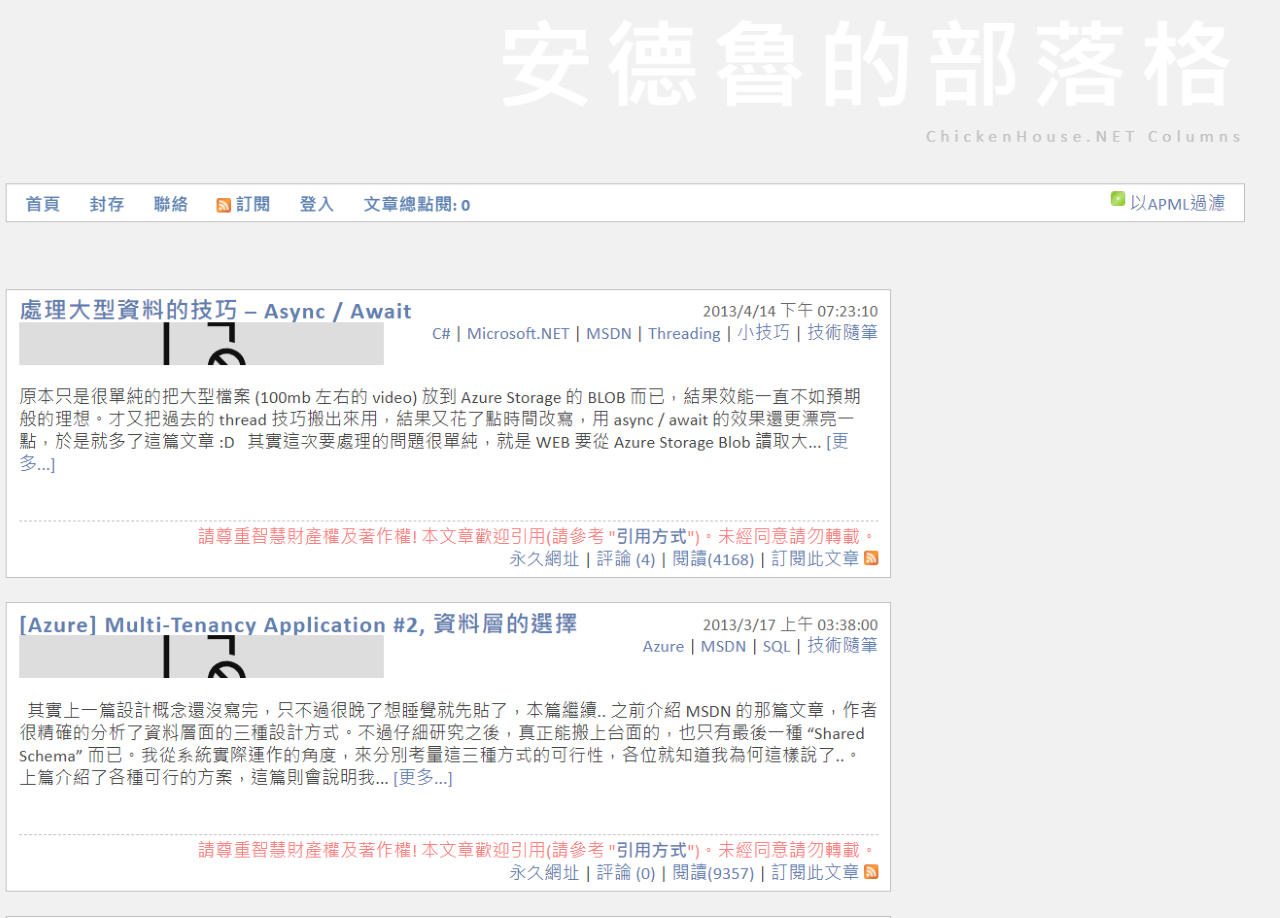Image resolution: width=1280 pixels, height=918 pixels.
Task: View 評論 (4) comments on Async post
Action: [x=626, y=559]
